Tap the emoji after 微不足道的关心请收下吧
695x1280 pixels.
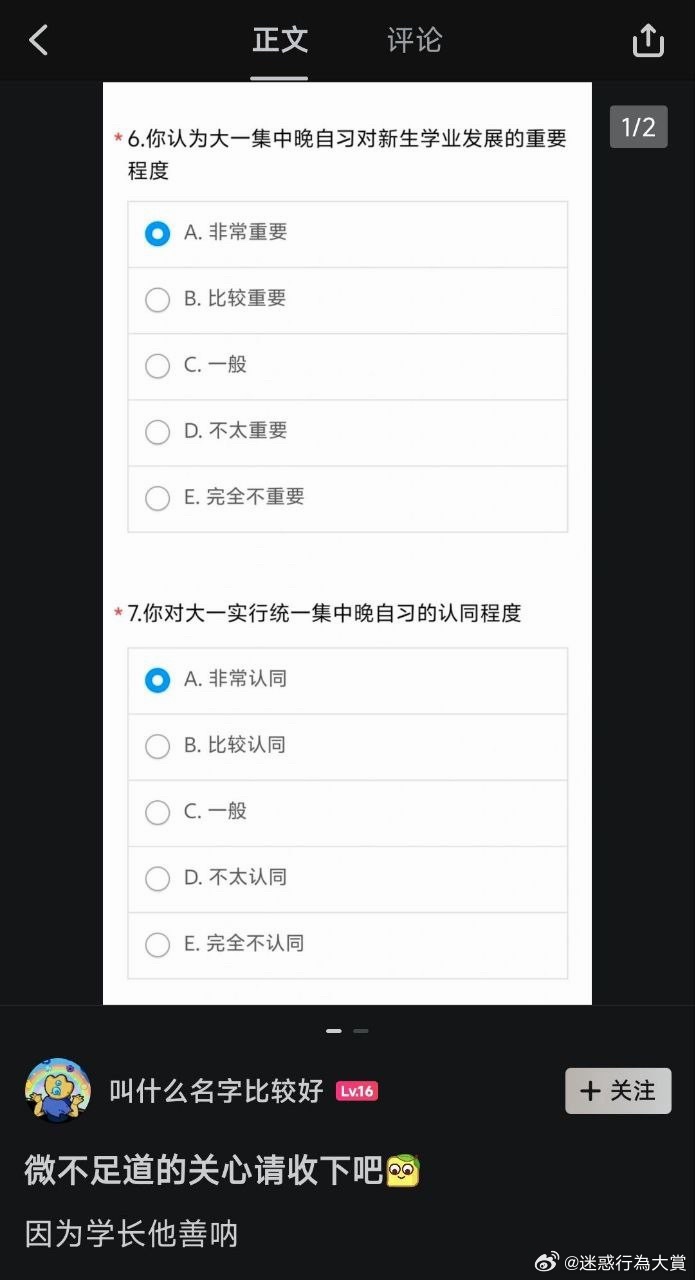(x=403, y=1170)
